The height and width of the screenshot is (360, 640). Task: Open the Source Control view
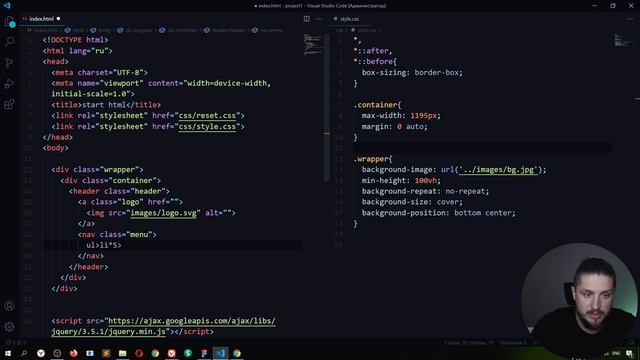(9, 62)
